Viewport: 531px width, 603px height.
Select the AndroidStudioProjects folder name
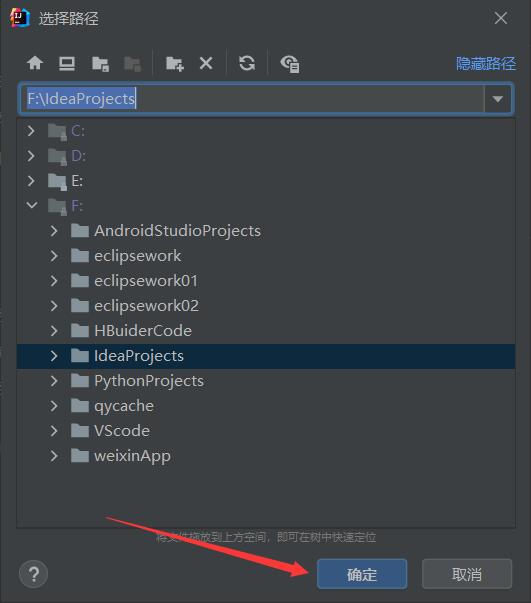click(178, 231)
